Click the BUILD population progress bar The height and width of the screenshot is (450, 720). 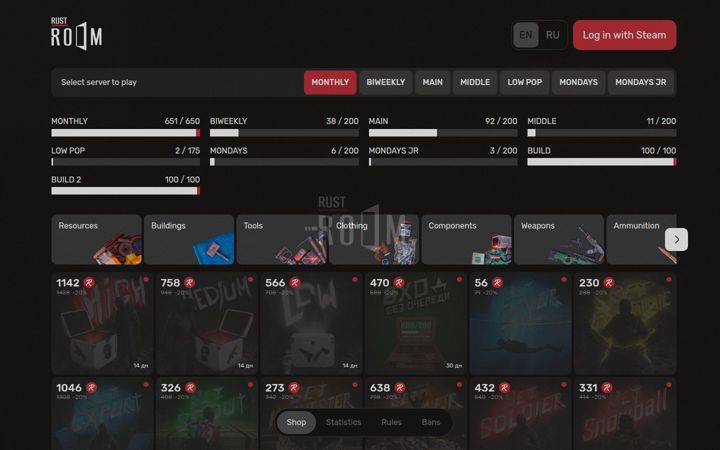coord(602,162)
